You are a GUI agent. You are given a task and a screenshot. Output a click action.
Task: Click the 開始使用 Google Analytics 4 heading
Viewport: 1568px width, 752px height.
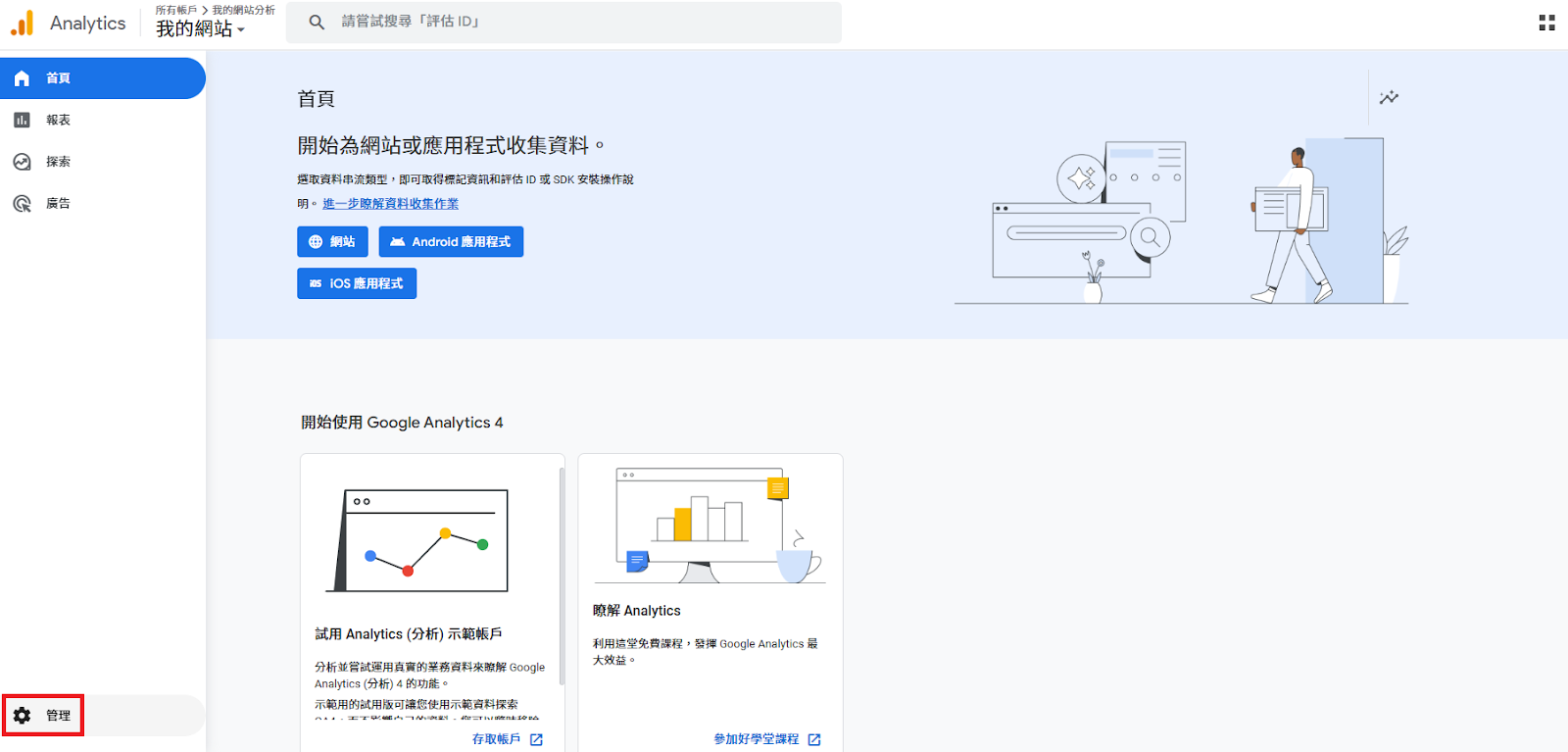tap(402, 423)
